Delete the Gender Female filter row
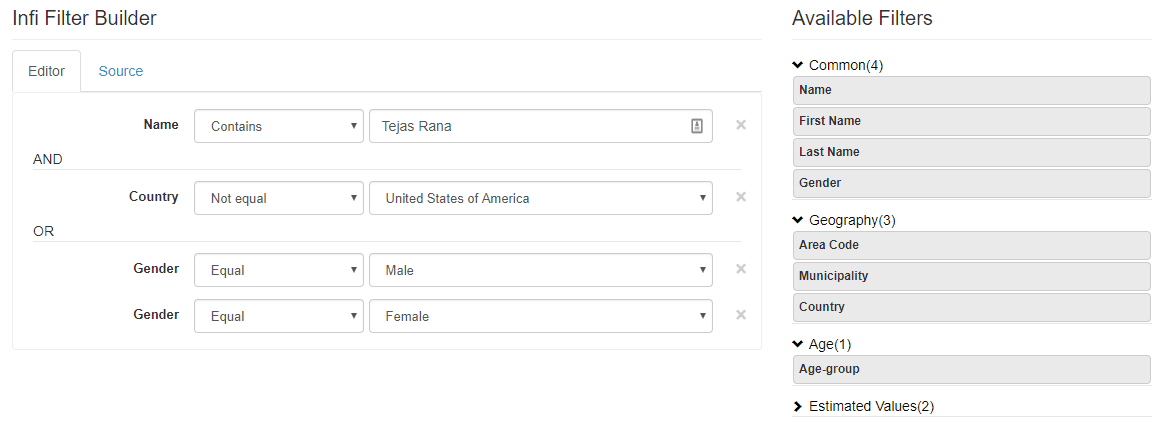1157x448 pixels. (x=741, y=315)
